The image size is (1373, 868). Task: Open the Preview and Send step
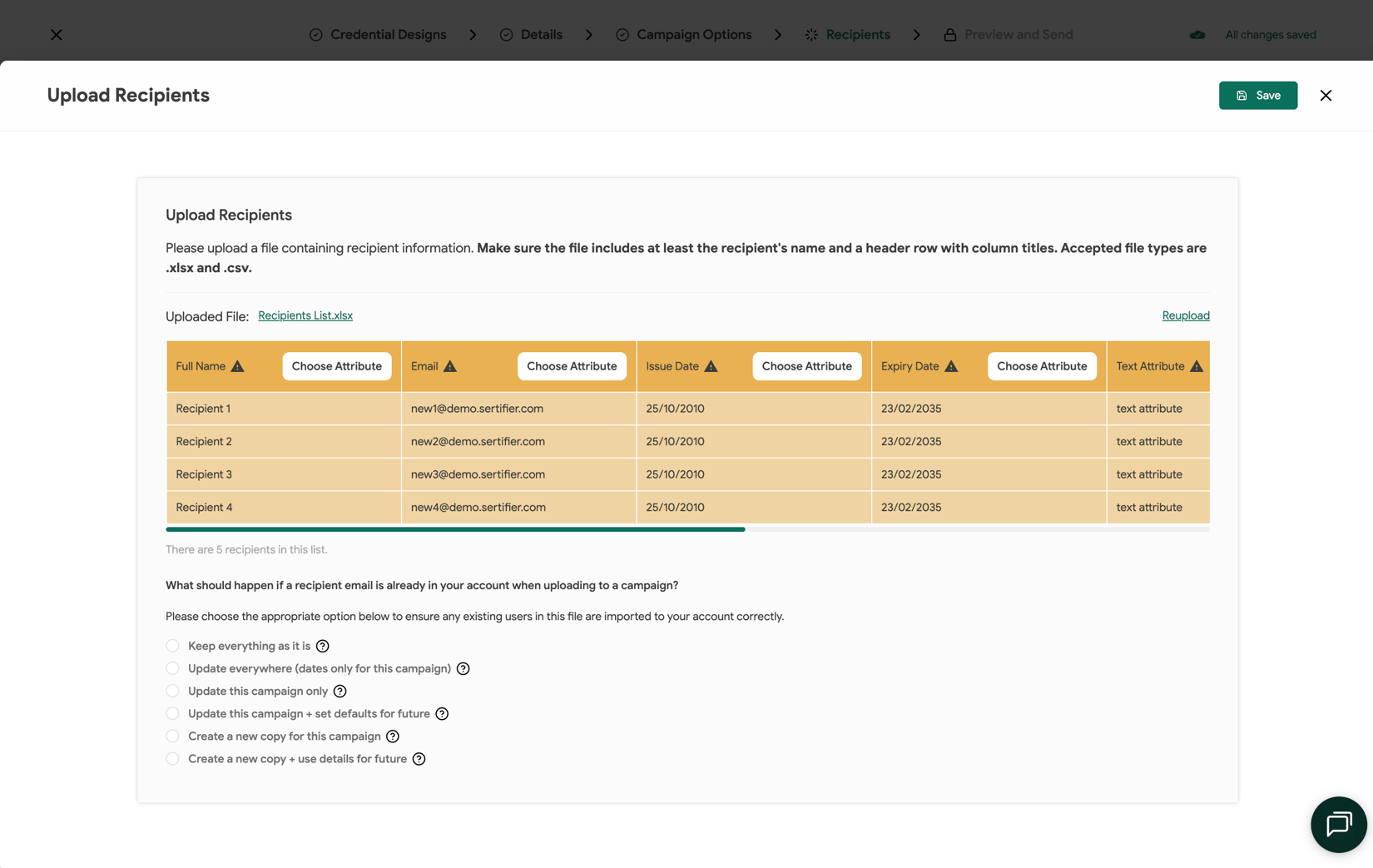1019,35
